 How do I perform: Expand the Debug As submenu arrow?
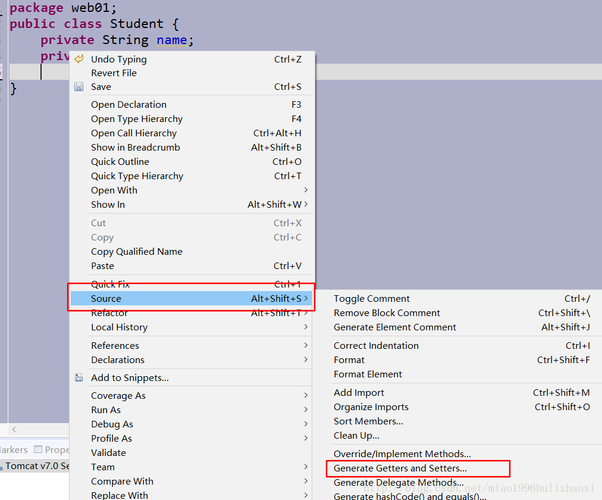pos(306,424)
